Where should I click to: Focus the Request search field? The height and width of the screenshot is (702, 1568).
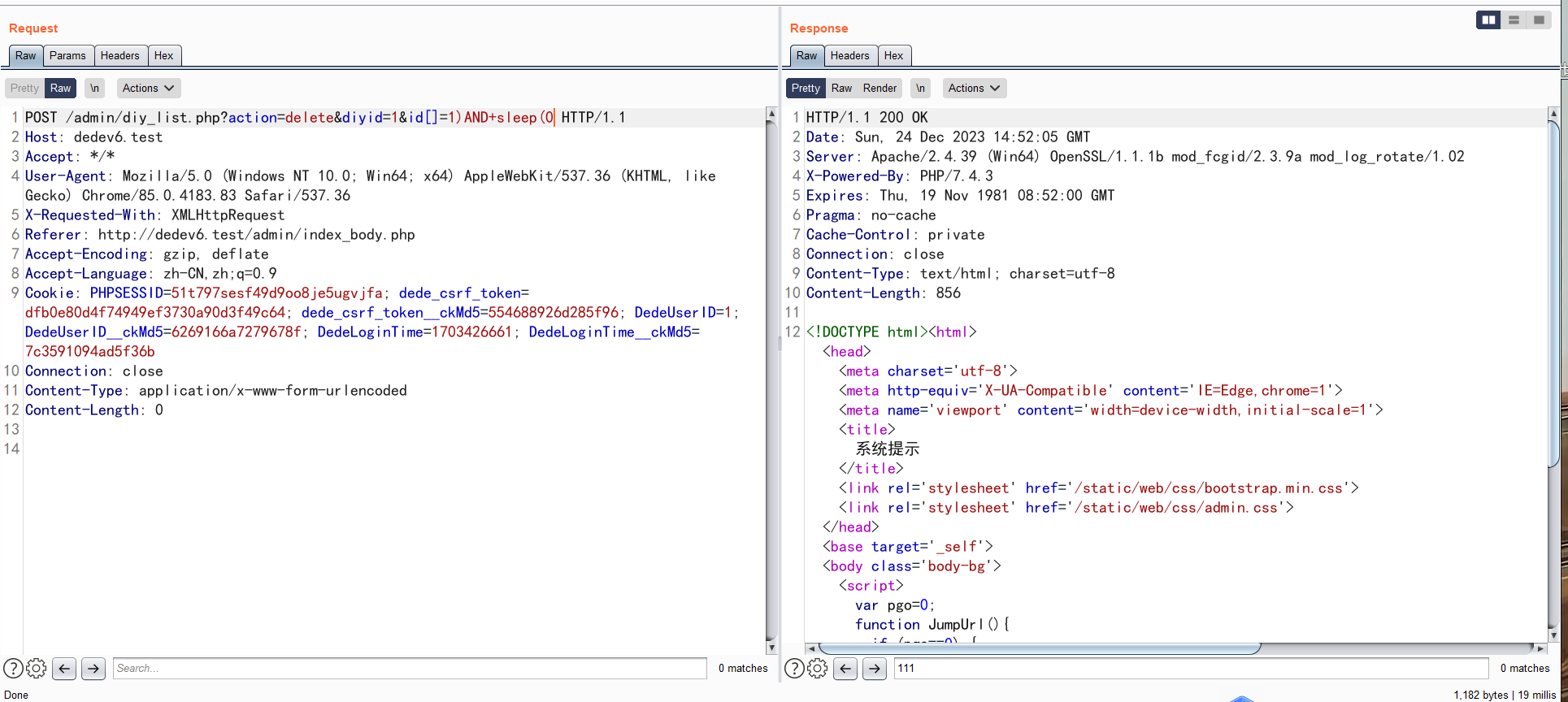point(410,669)
